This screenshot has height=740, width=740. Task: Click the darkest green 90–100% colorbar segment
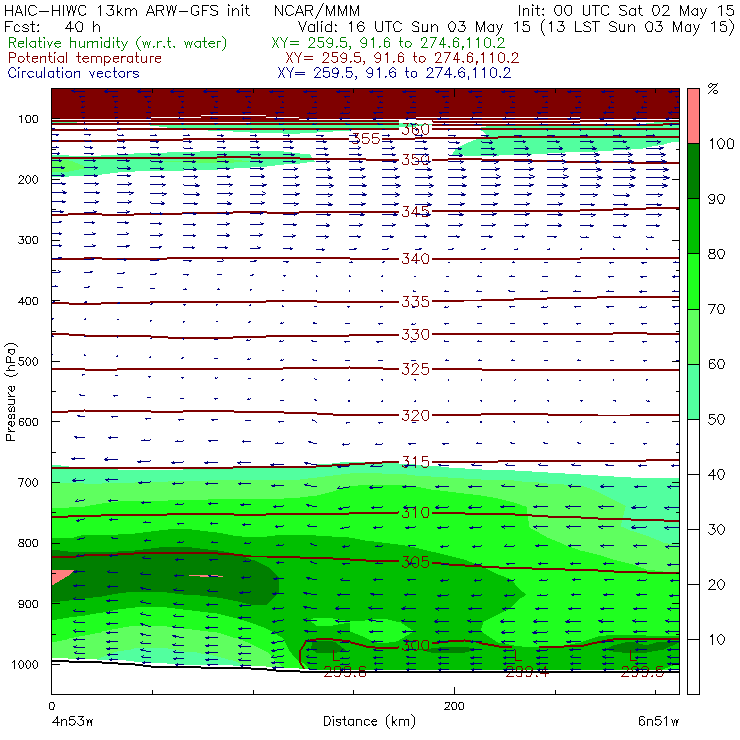coord(693,171)
